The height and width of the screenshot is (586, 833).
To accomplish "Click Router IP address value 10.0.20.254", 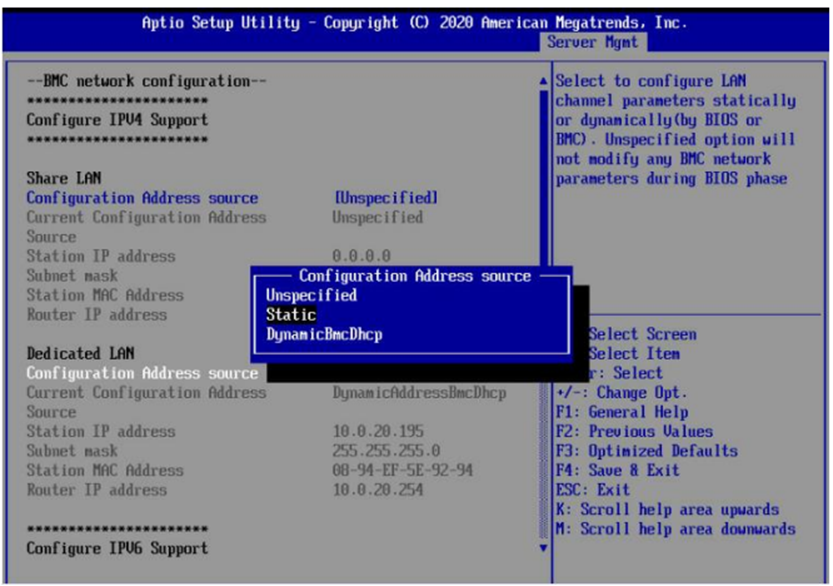I will point(378,490).
